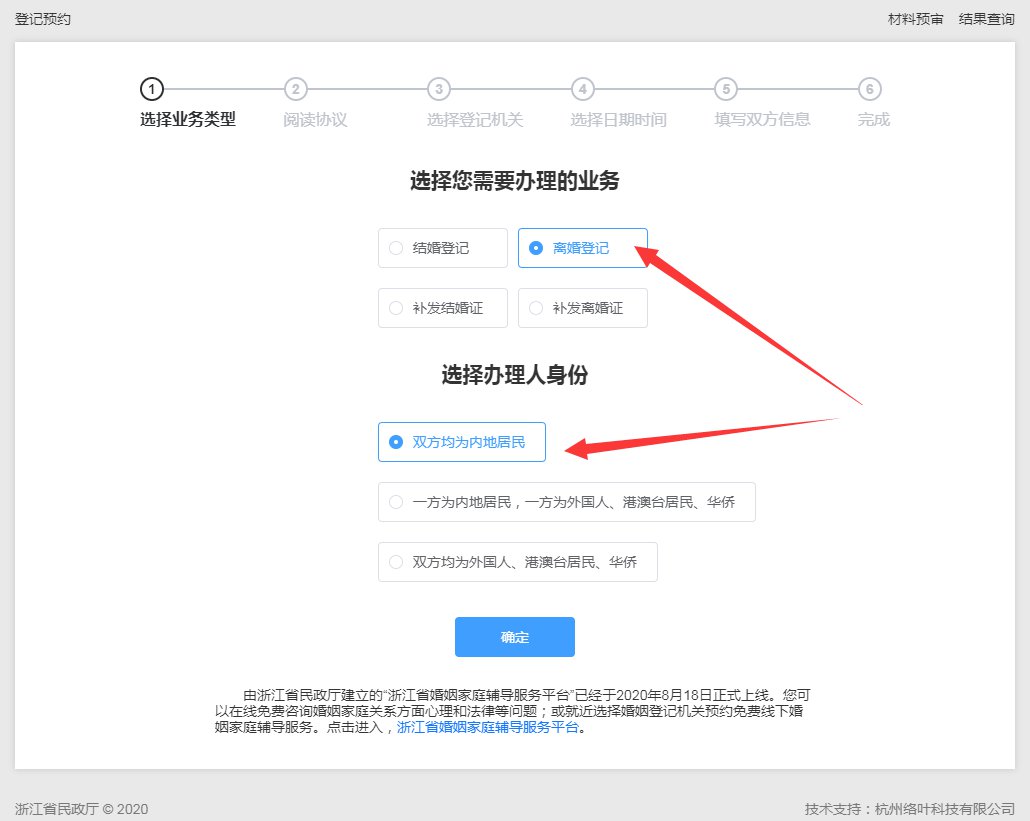Click step 4 circle icon
The width and height of the screenshot is (1030, 821).
coord(582,89)
